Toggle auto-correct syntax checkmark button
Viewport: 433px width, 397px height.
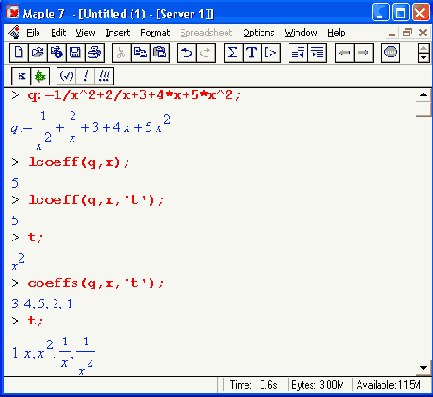point(66,76)
